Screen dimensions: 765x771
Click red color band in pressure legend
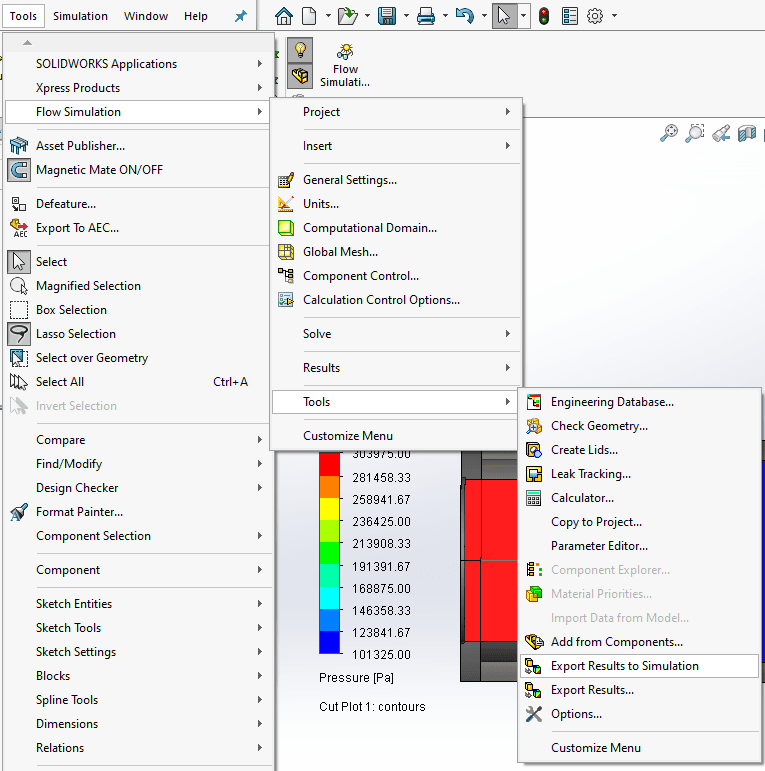click(x=329, y=464)
